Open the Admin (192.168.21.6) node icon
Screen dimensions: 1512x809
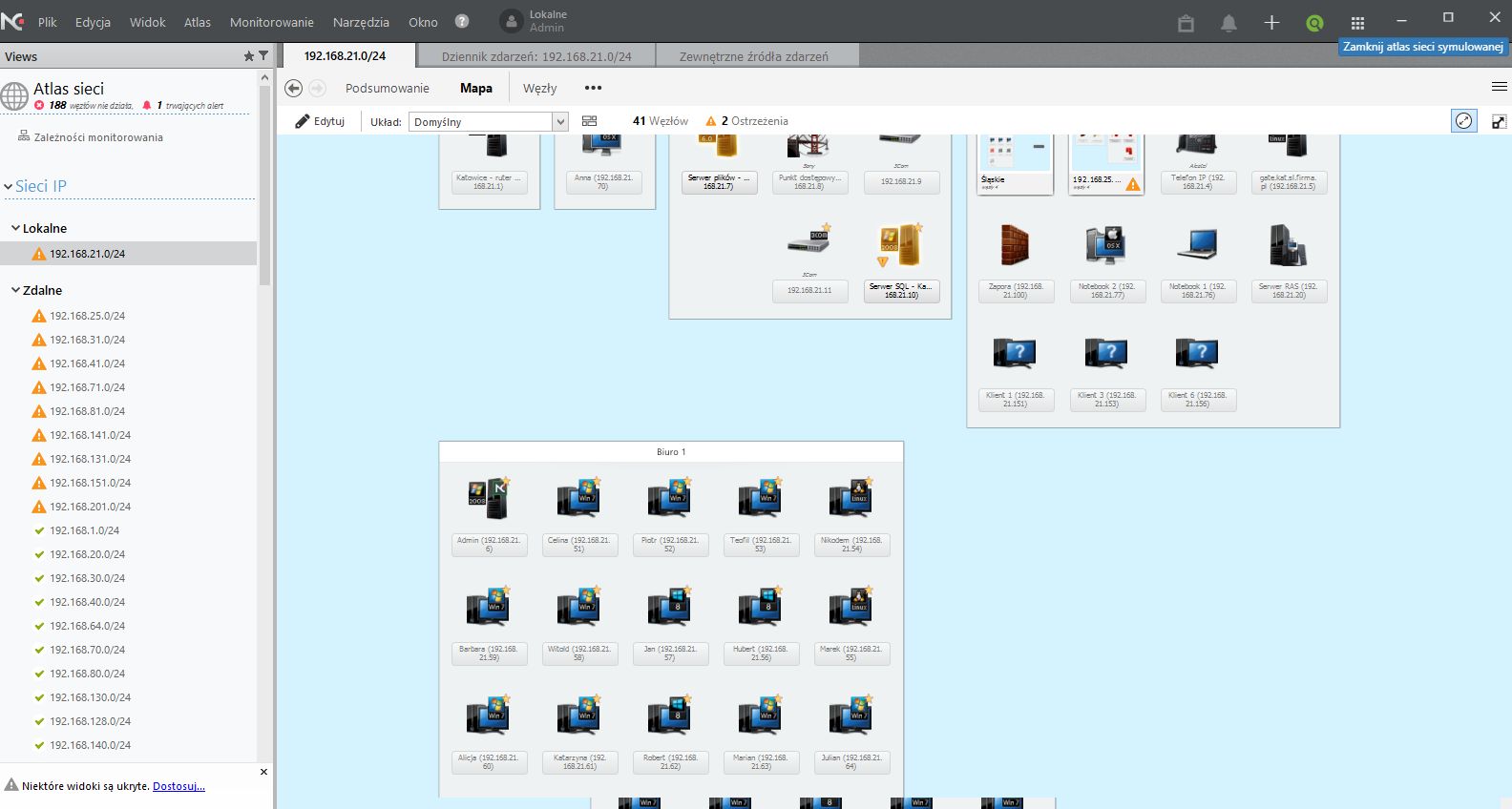click(488, 498)
